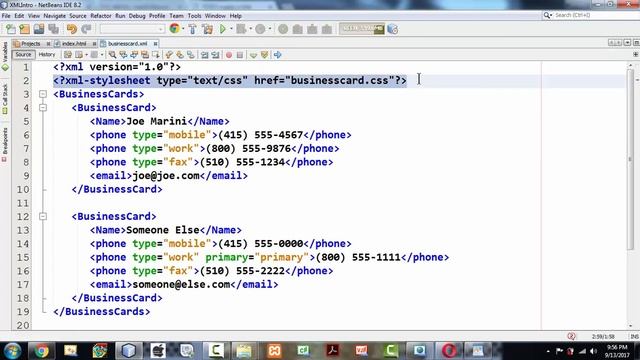Click the blue XSL Transformation arrow icon
This screenshot has width=640, height=360.
[278, 55]
